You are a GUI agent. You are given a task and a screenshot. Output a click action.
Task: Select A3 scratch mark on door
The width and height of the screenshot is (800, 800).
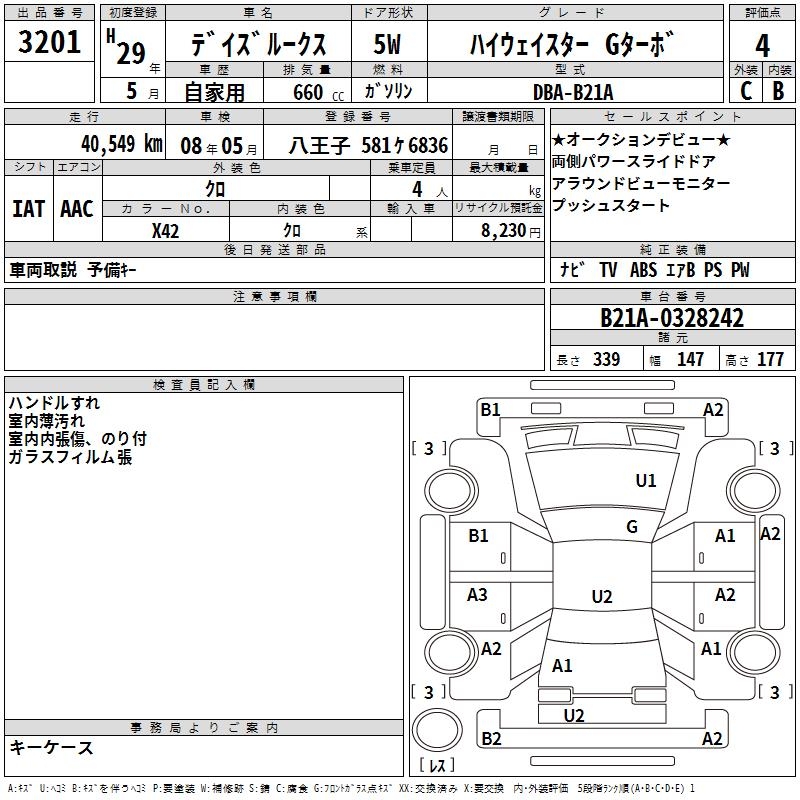point(477,594)
